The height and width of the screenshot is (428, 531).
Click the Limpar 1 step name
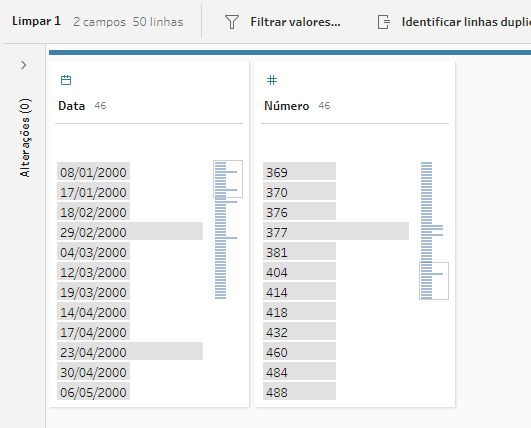[x=37, y=21]
